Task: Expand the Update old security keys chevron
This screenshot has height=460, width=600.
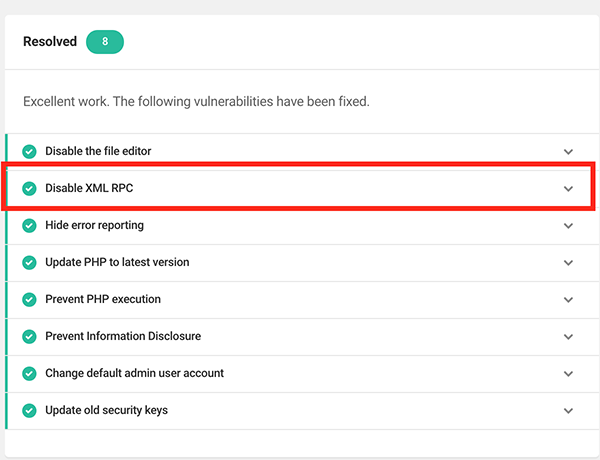Action: click(568, 411)
